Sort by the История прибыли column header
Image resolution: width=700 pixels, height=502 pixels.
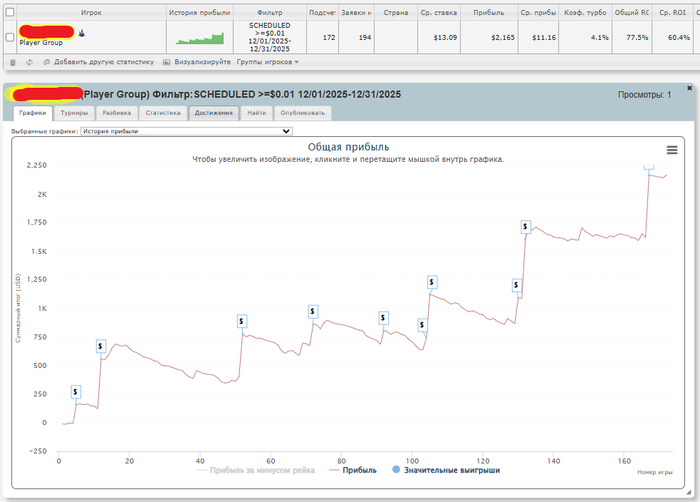pyautogui.click(x=200, y=13)
